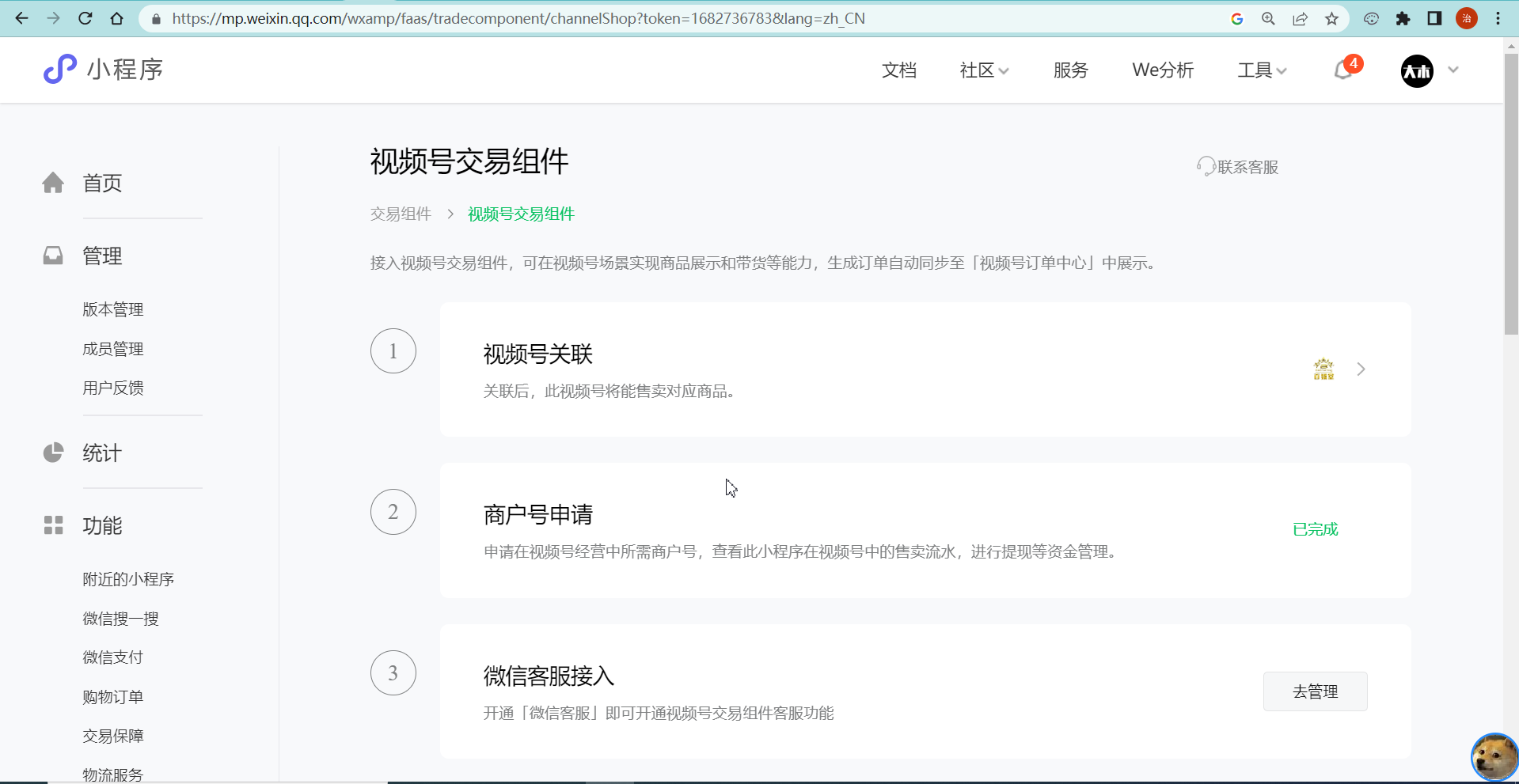Click linked account avatar in 视频号关联 card

(1323, 369)
